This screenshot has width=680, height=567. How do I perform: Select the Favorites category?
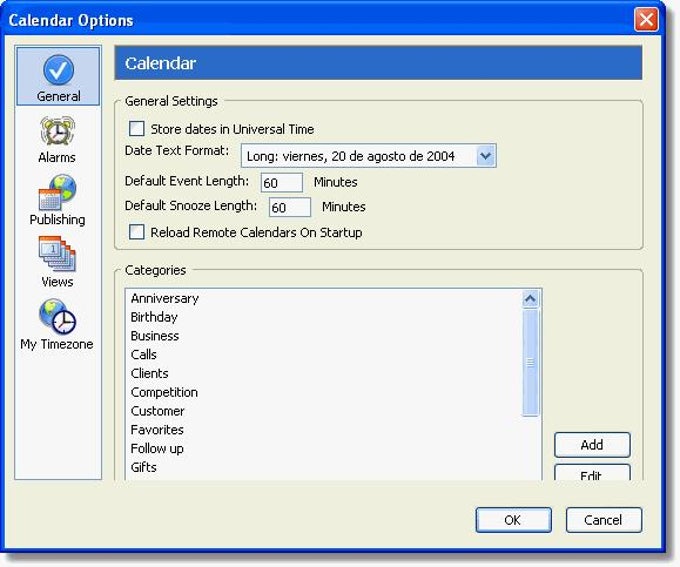coord(157,429)
